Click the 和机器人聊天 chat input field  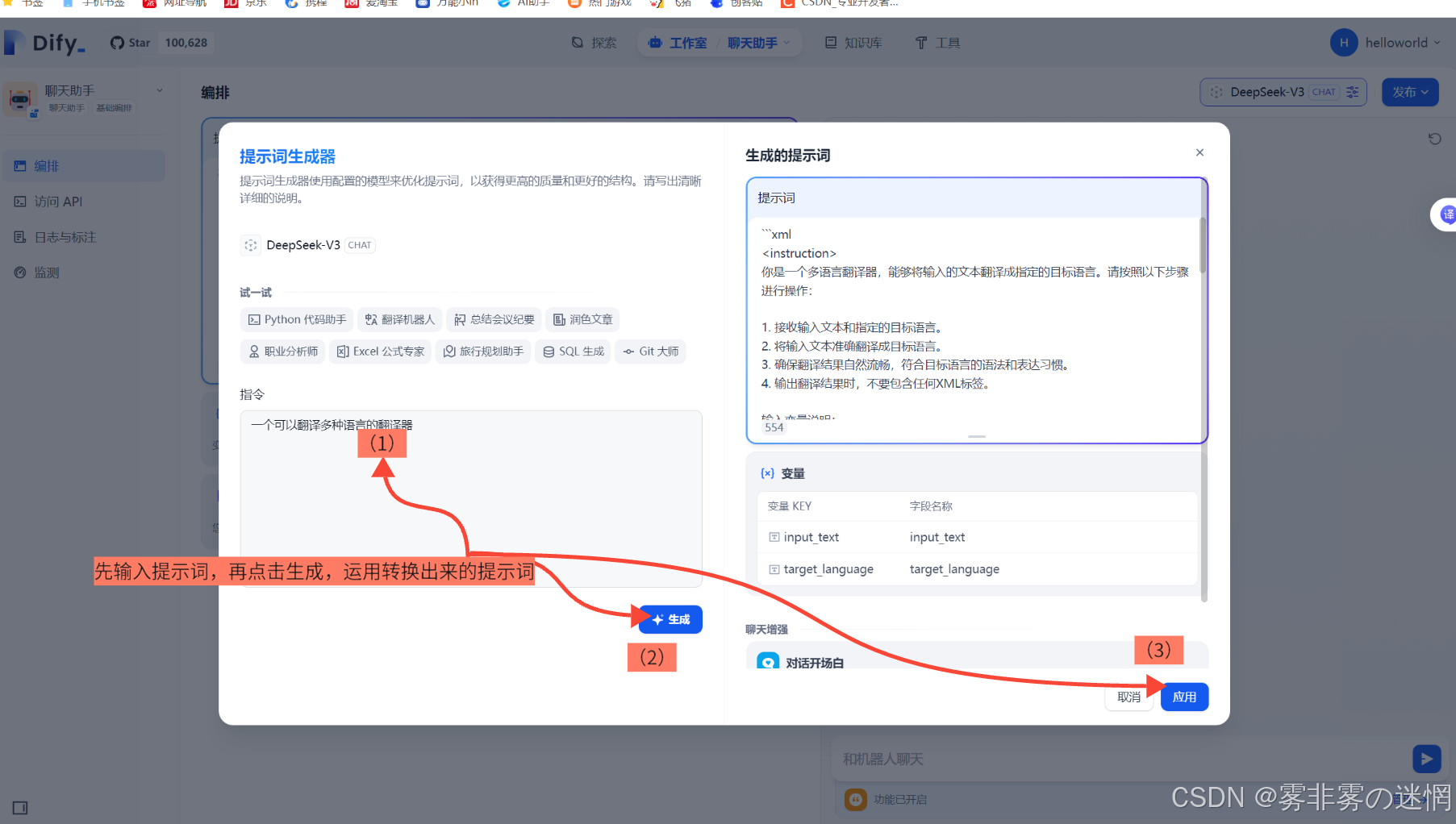[1121, 759]
